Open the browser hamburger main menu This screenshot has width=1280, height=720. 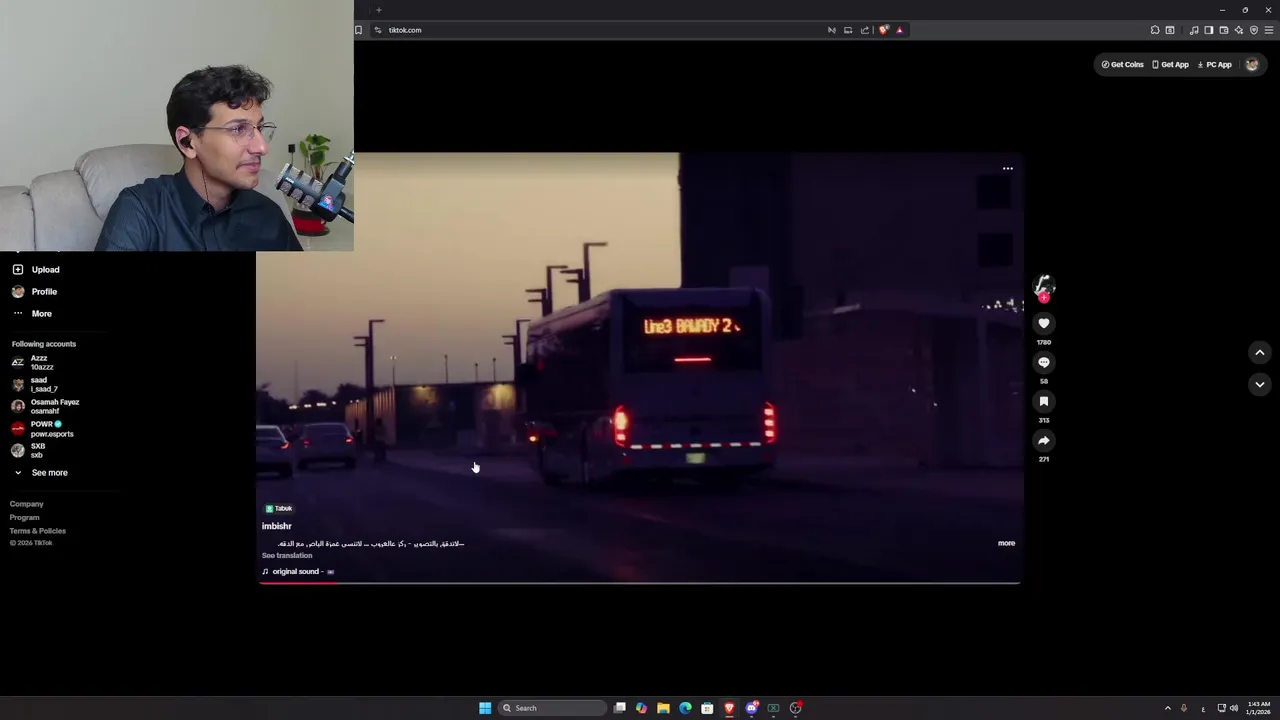point(1269,30)
